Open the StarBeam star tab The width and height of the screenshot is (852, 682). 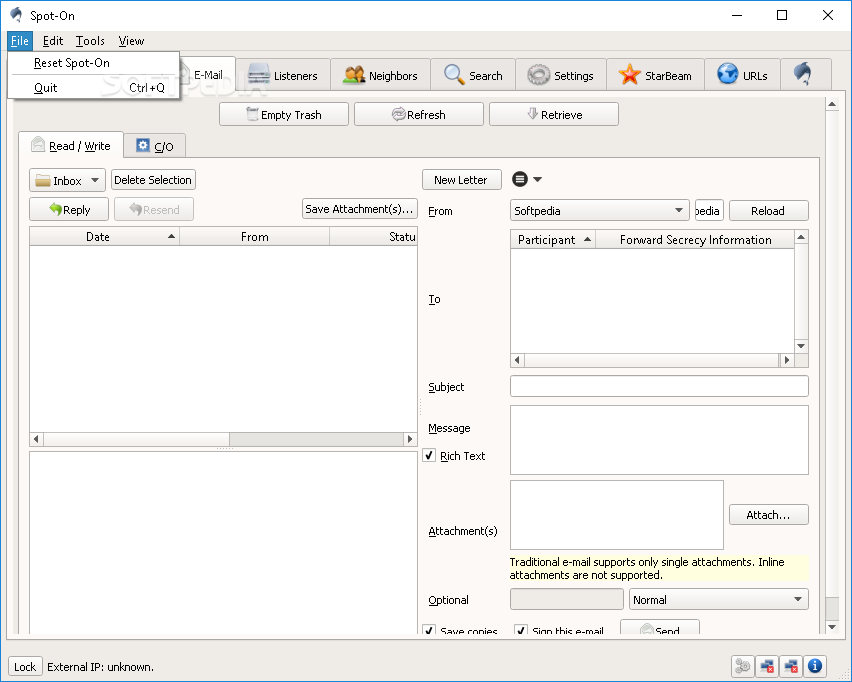coord(655,75)
